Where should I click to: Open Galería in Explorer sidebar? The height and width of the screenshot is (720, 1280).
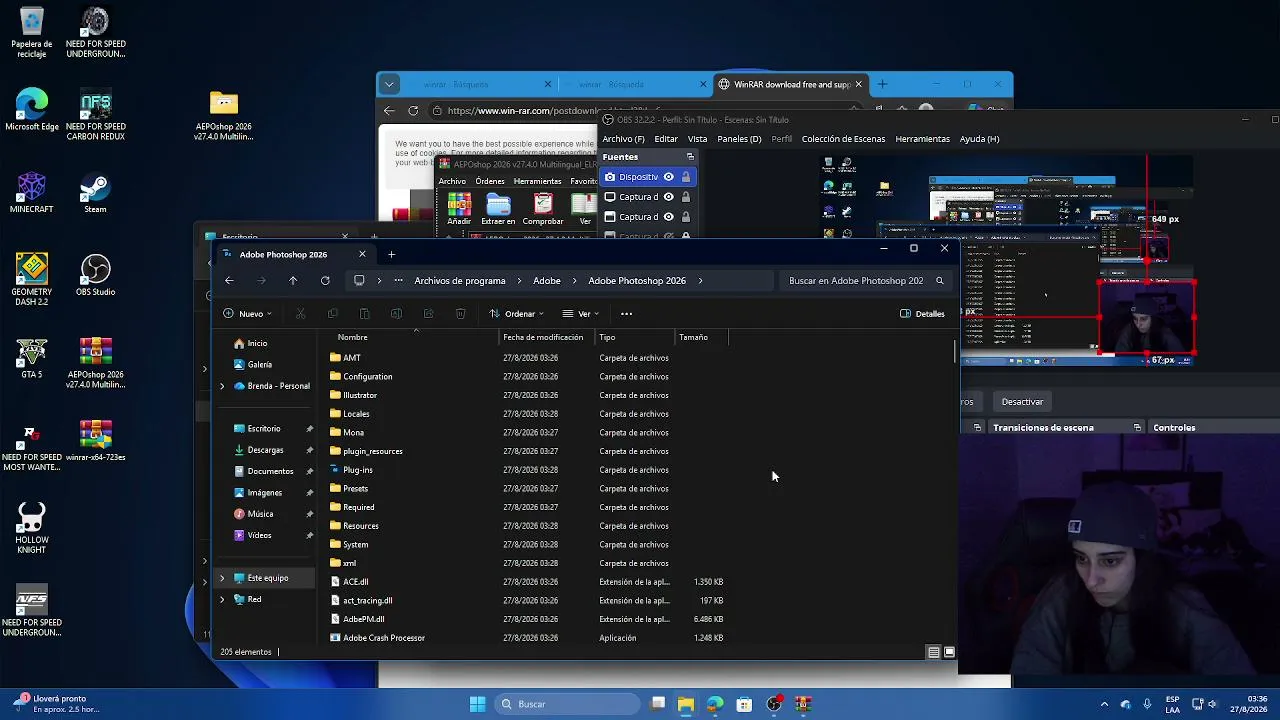(x=252, y=365)
